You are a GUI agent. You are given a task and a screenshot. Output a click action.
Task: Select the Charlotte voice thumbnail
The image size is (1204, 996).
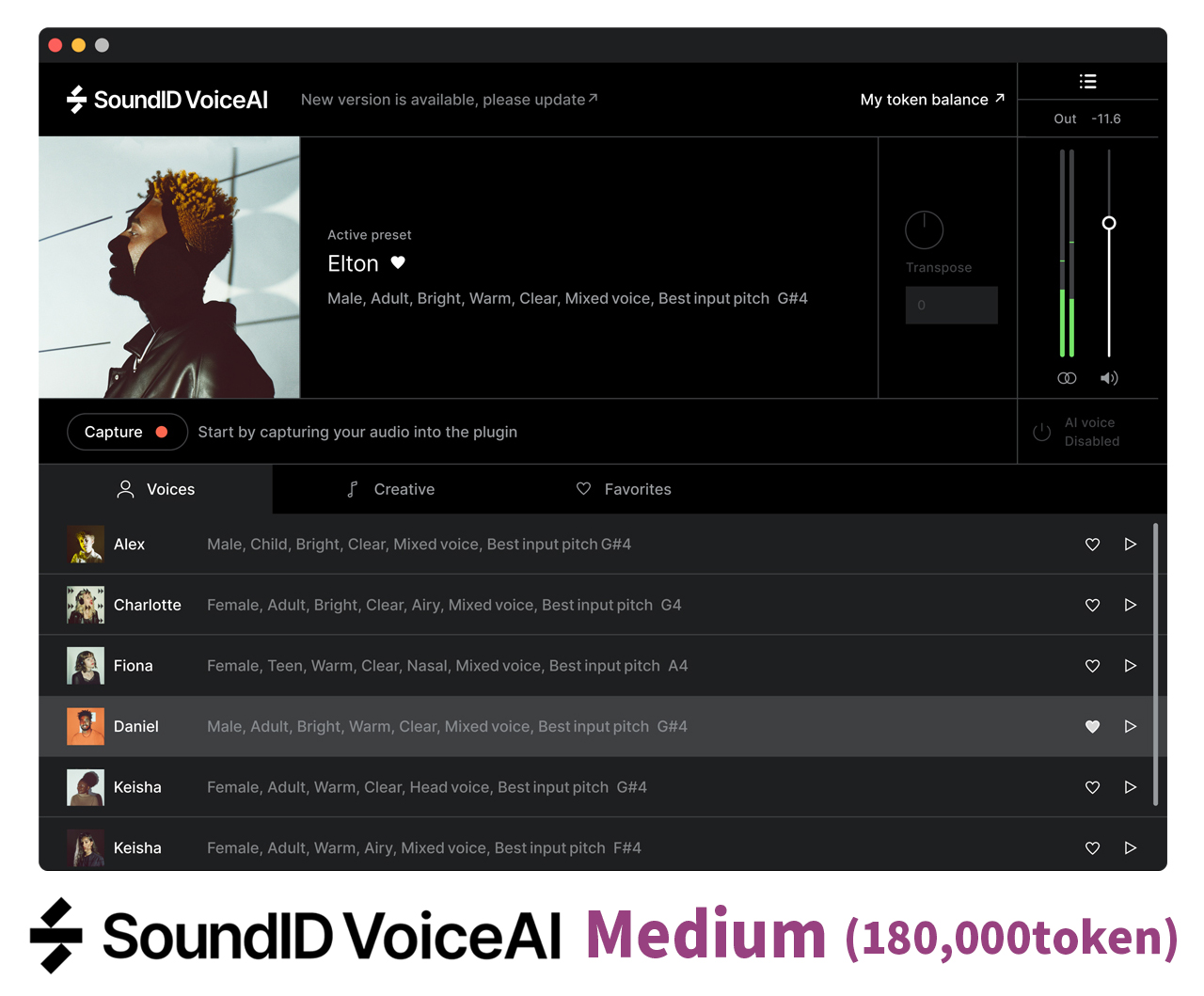[86, 605]
